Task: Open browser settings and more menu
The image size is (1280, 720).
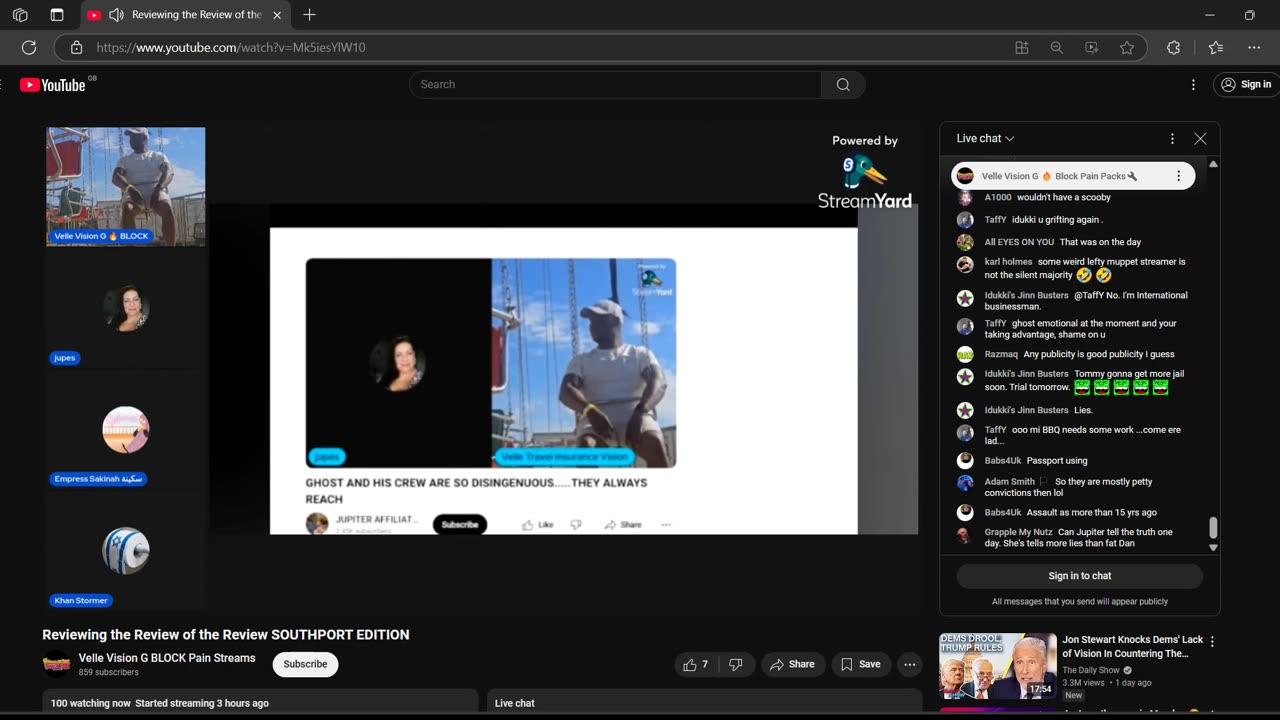Action: (x=1254, y=47)
